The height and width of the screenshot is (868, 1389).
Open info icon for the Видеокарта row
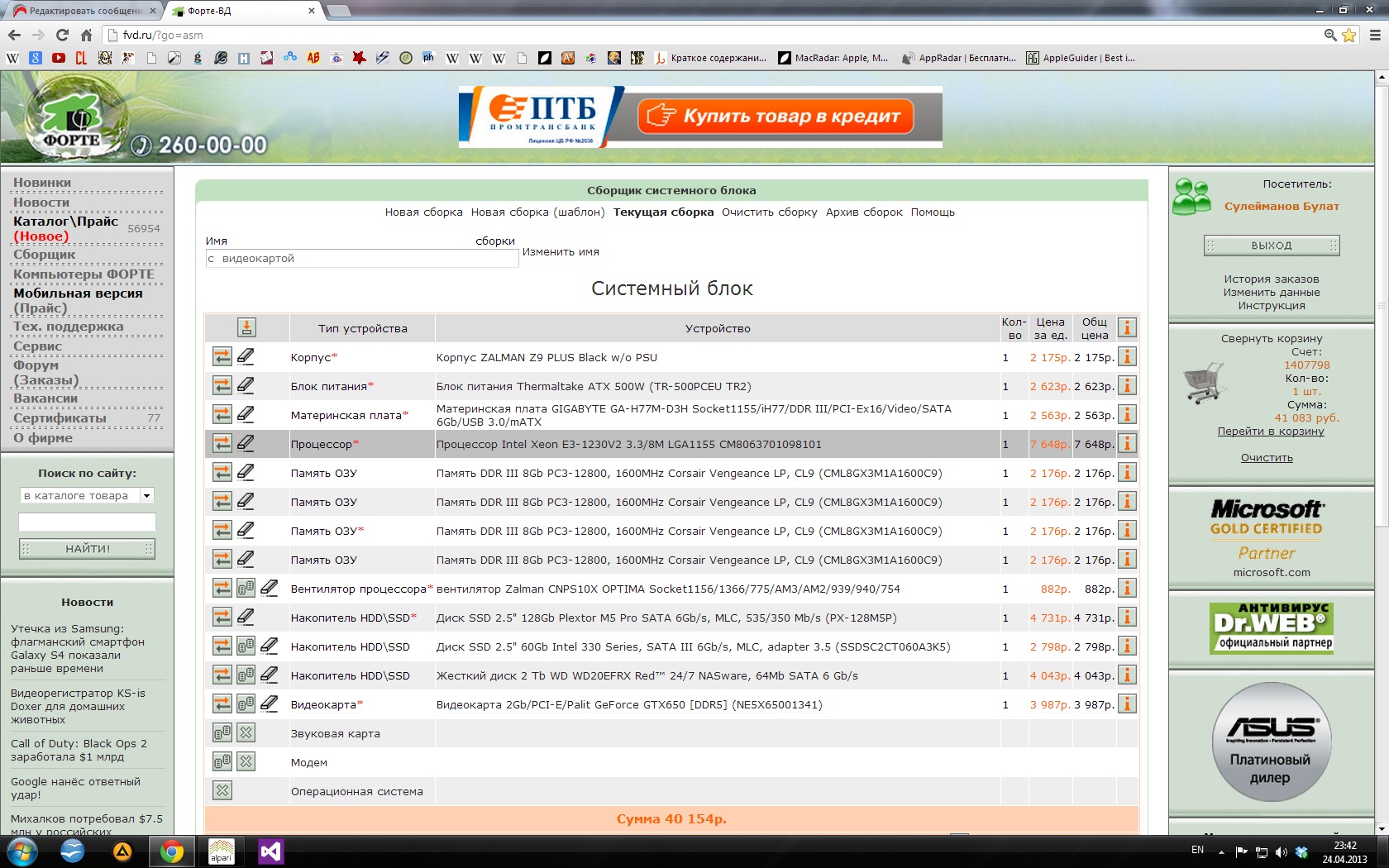pyautogui.click(x=1126, y=704)
